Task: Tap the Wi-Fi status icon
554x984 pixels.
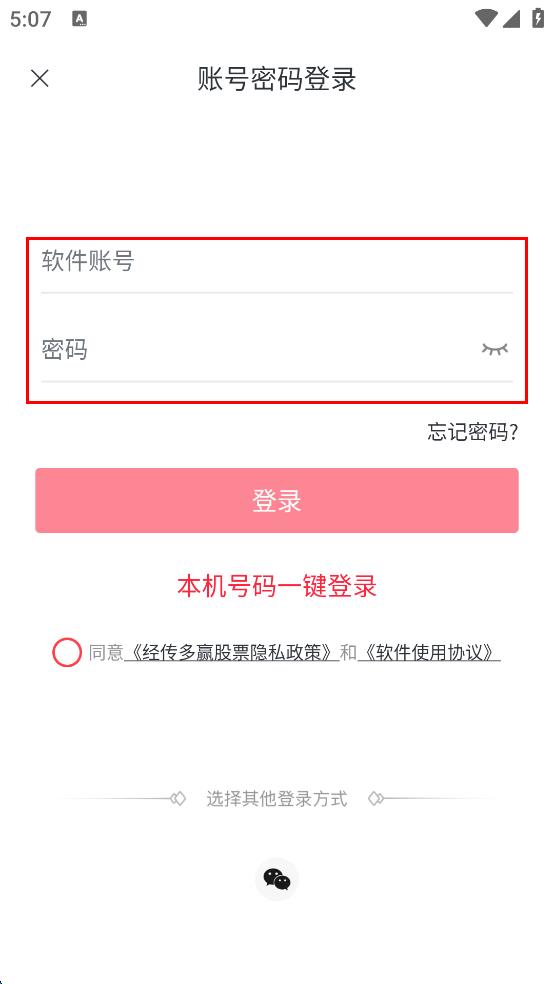Action: click(486, 18)
